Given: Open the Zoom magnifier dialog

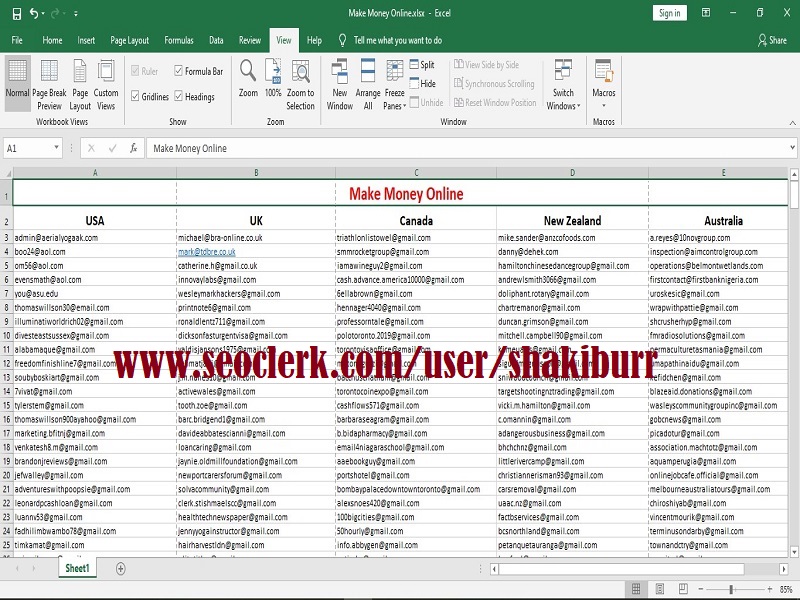Looking at the screenshot, I should 248,78.
